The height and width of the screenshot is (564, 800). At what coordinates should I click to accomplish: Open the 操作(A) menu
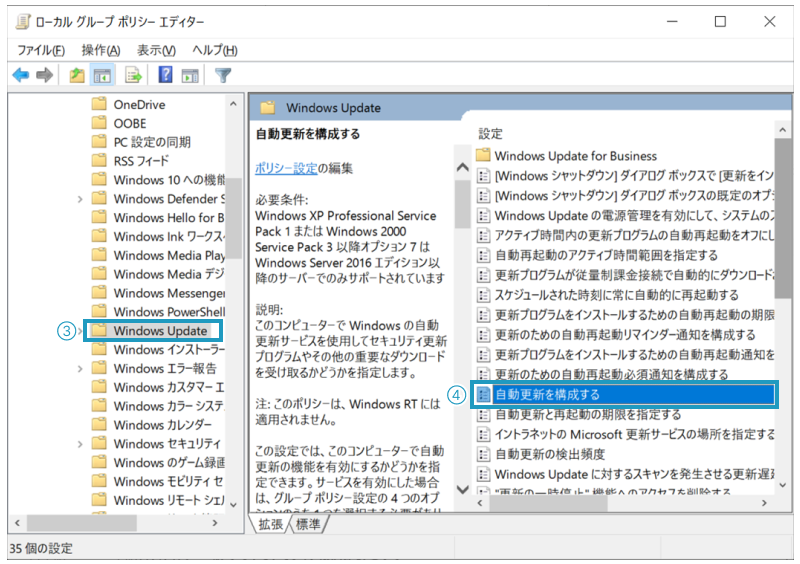pyautogui.click(x=101, y=50)
